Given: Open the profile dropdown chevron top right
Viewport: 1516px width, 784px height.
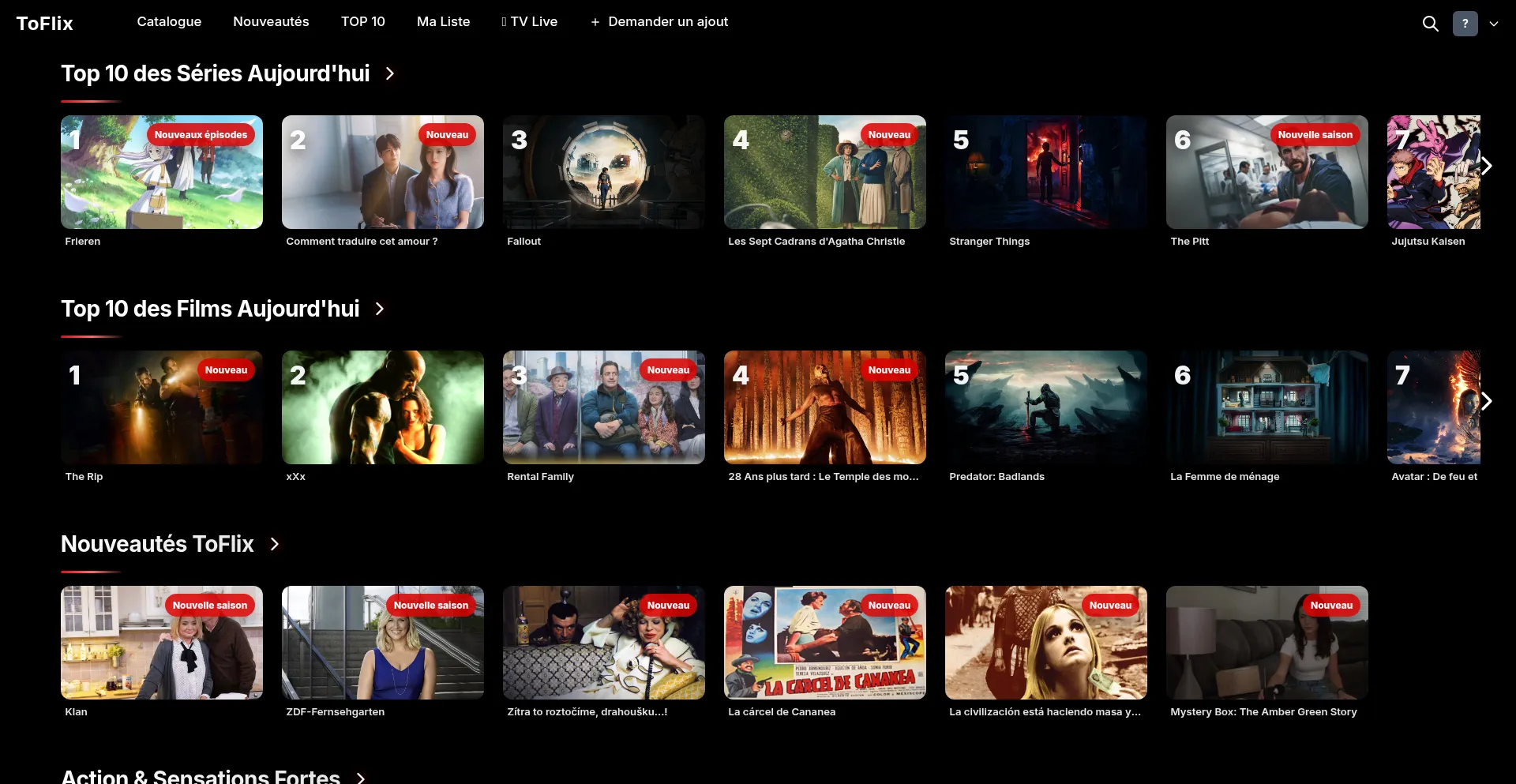Looking at the screenshot, I should click(x=1493, y=24).
